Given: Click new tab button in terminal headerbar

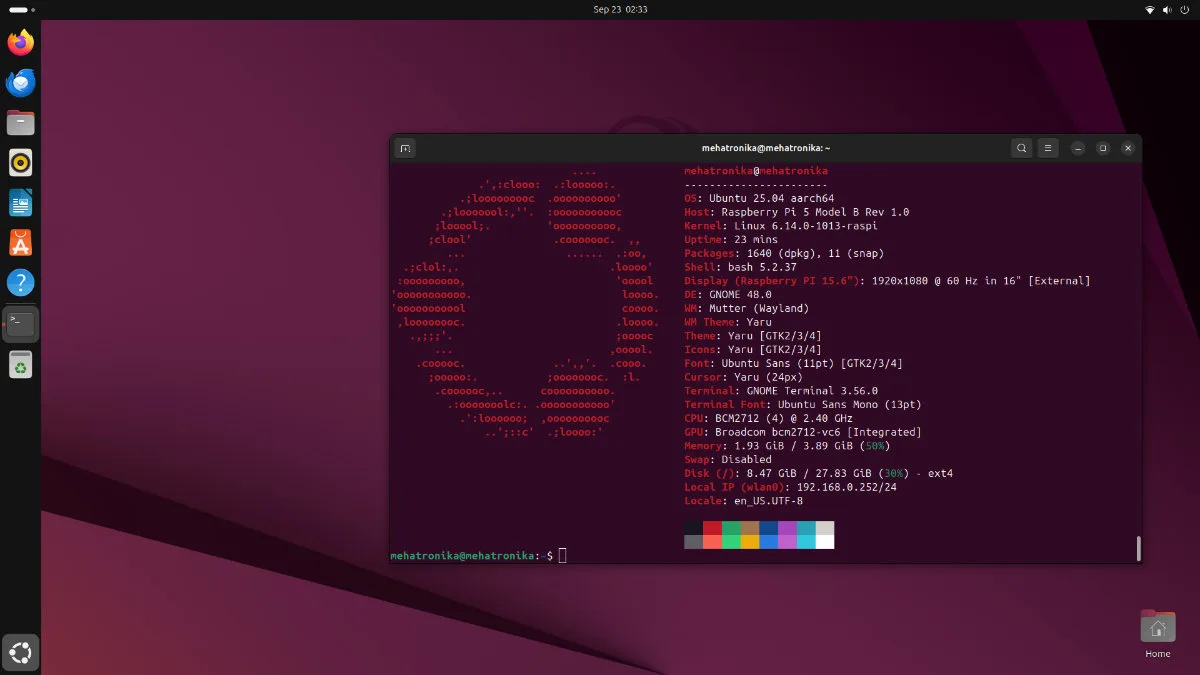Looking at the screenshot, I should 405,148.
